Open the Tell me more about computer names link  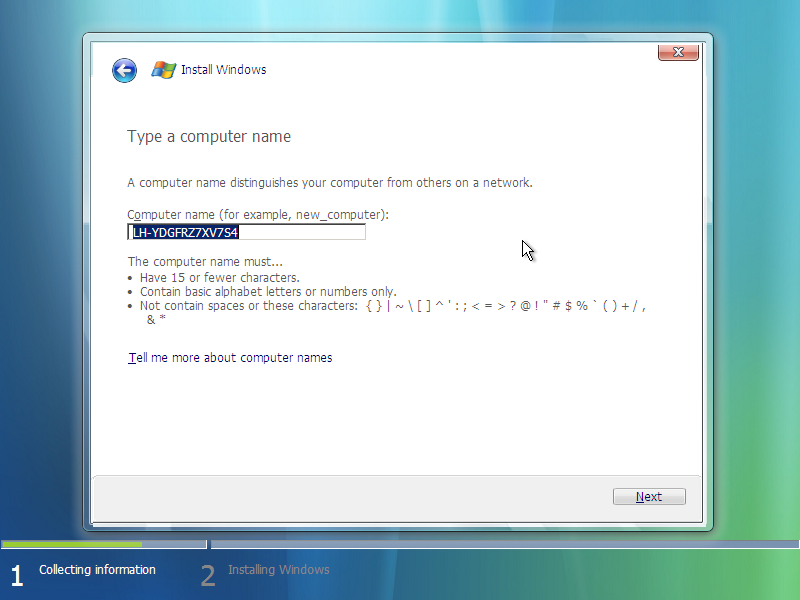coord(230,357)
